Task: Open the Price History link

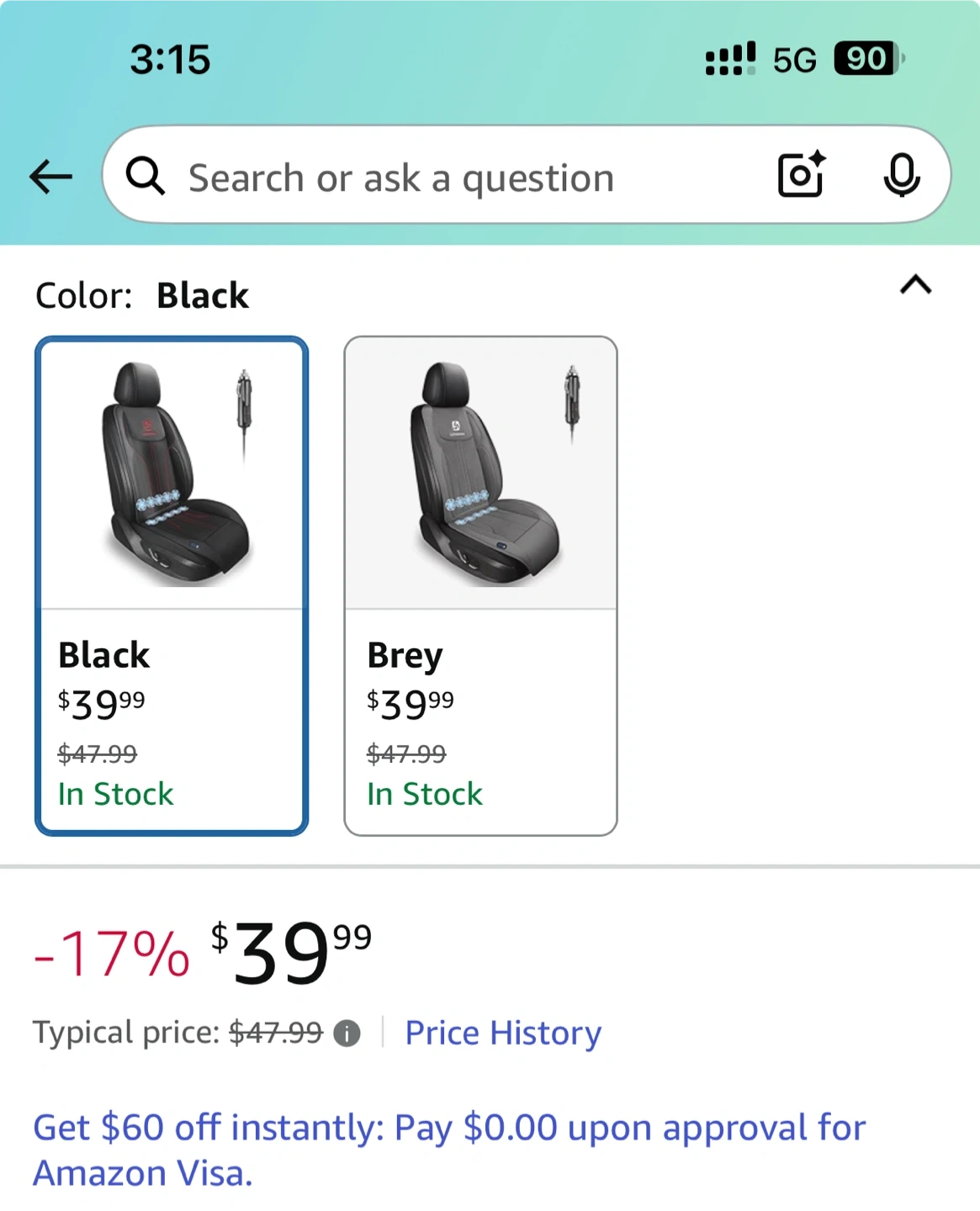Action: pyautogui.click(x=503, y=1033)
